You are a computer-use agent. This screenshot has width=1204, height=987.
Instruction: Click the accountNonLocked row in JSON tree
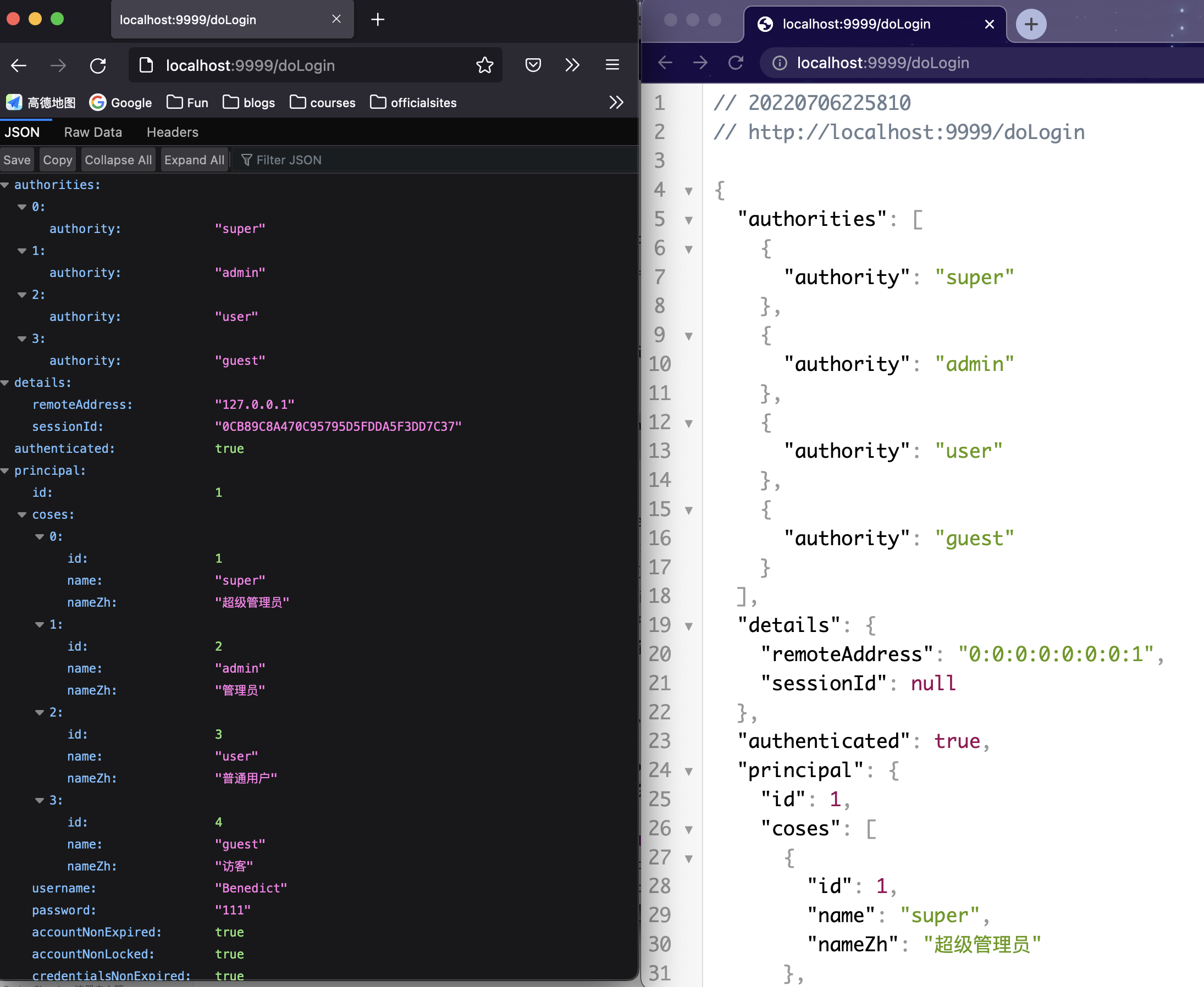point(318,955)
